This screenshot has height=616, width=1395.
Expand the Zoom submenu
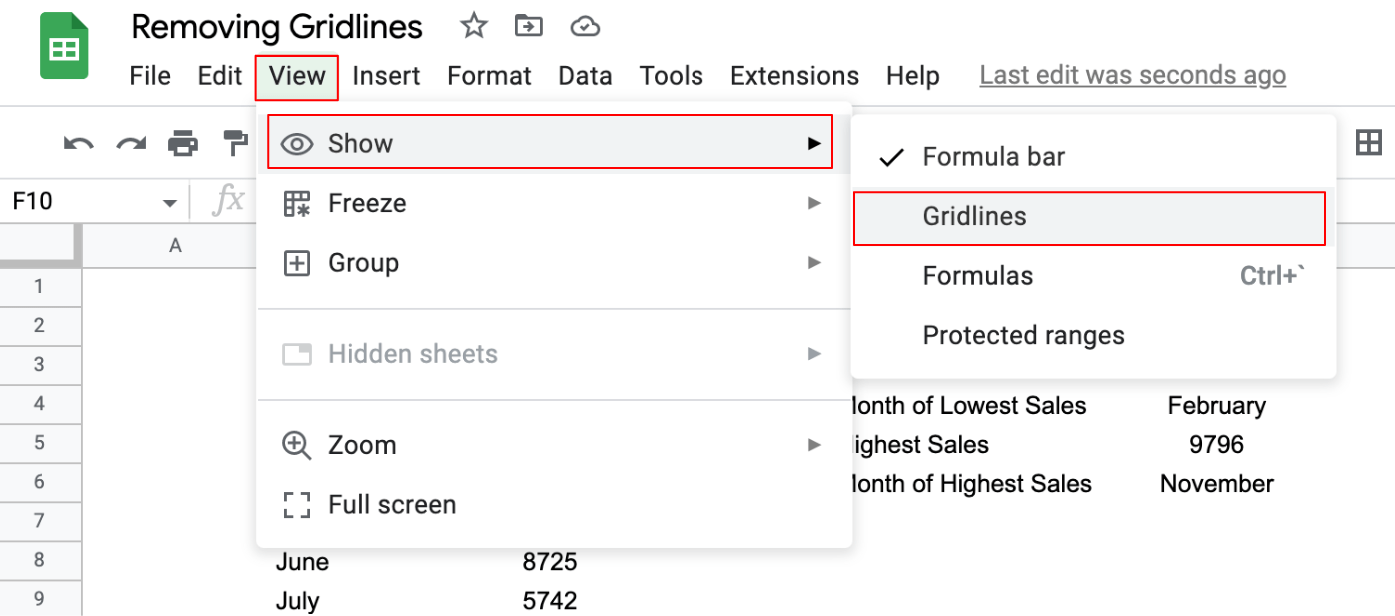pos(554,445)
